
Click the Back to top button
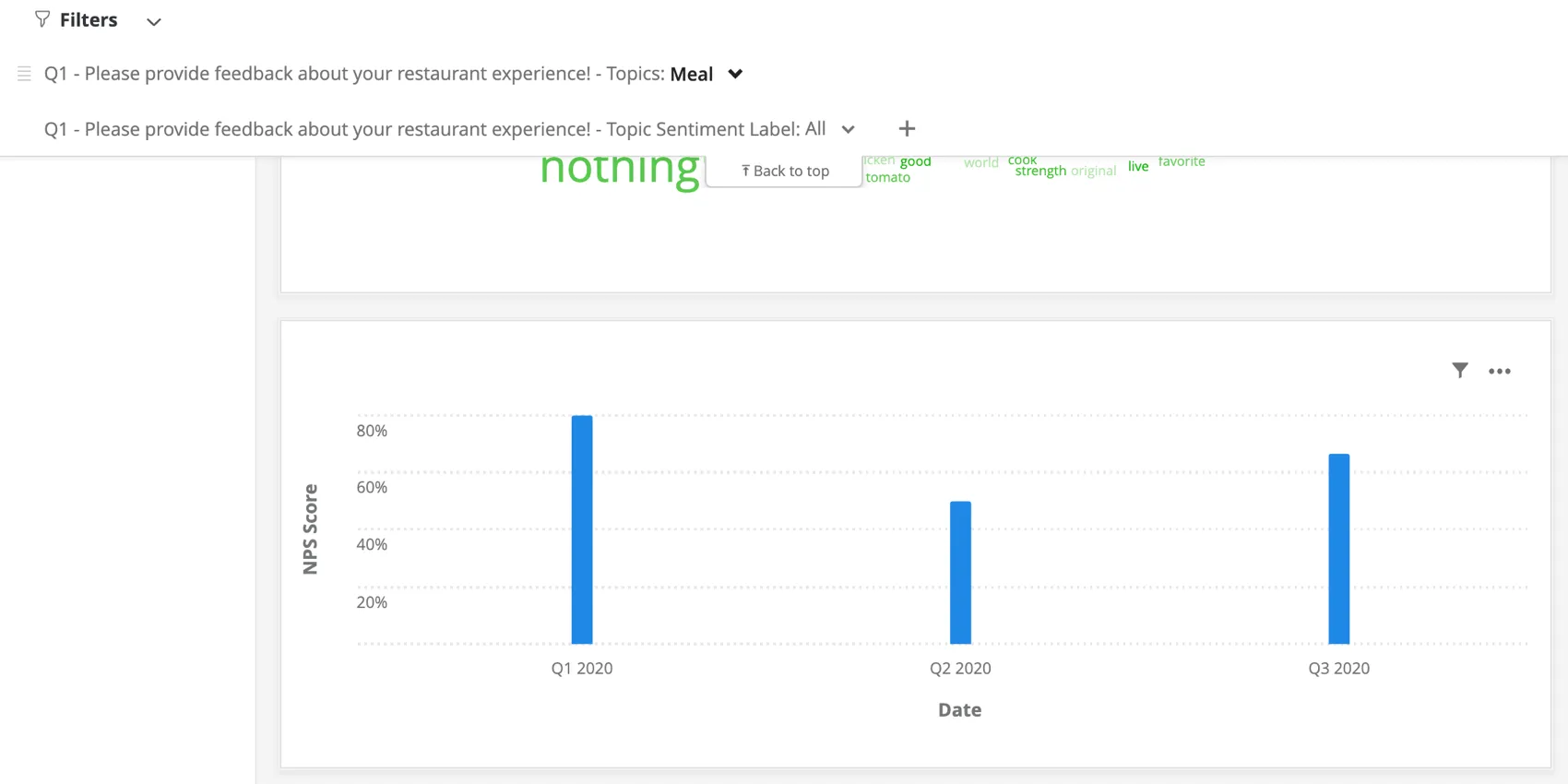(x=783, y=170)
